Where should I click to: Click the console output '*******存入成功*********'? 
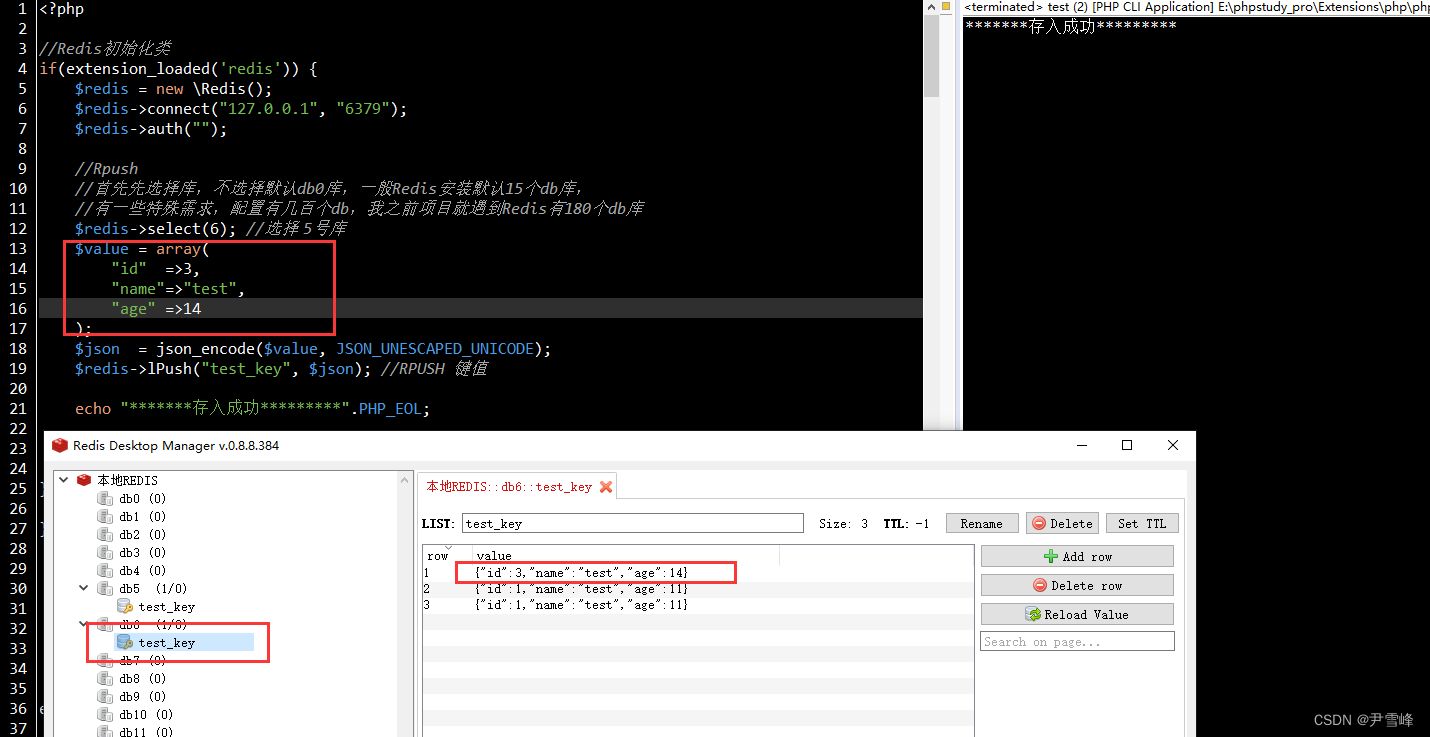coord(1070,26)
